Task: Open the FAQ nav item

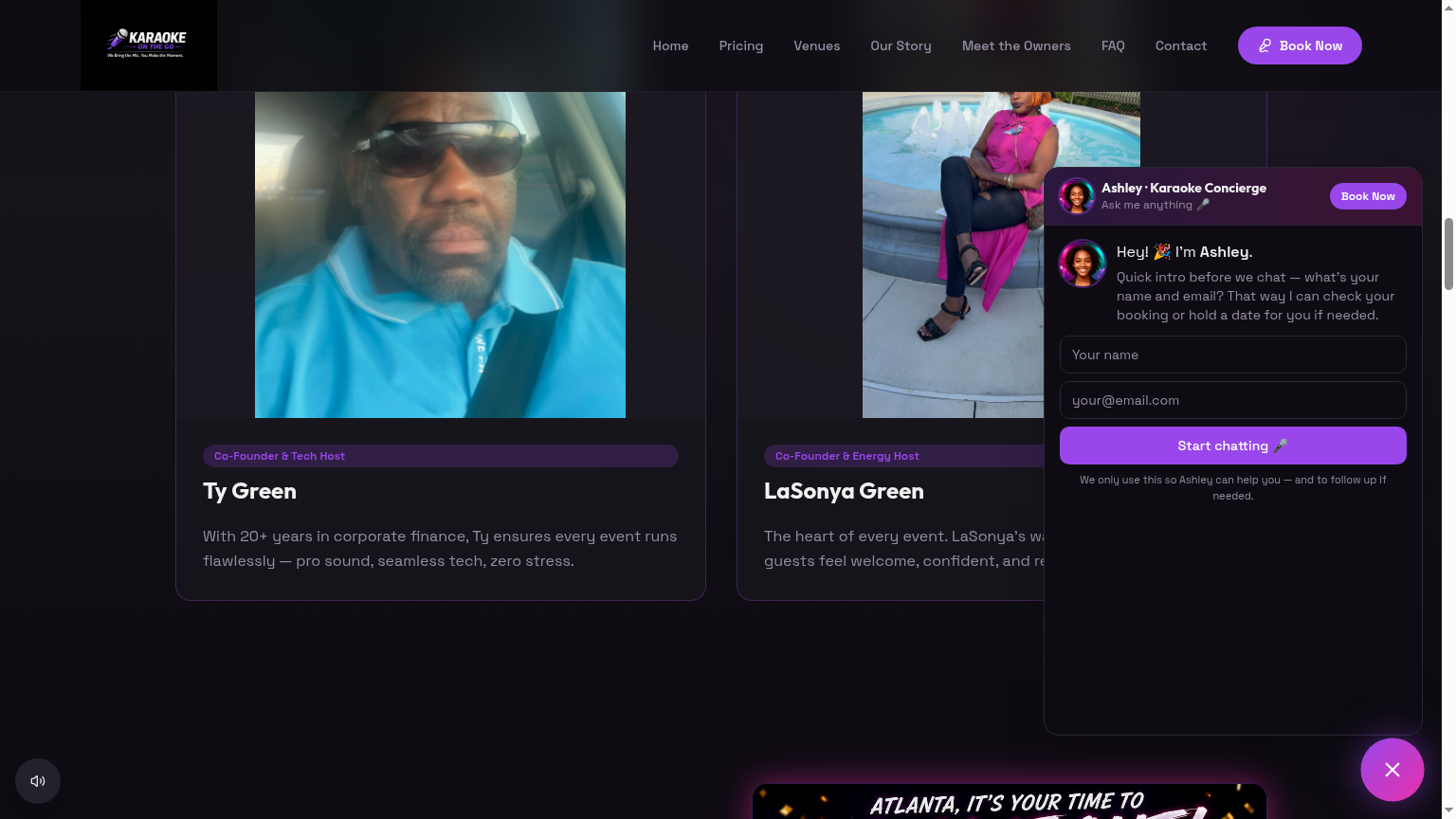Action: 1113,45
